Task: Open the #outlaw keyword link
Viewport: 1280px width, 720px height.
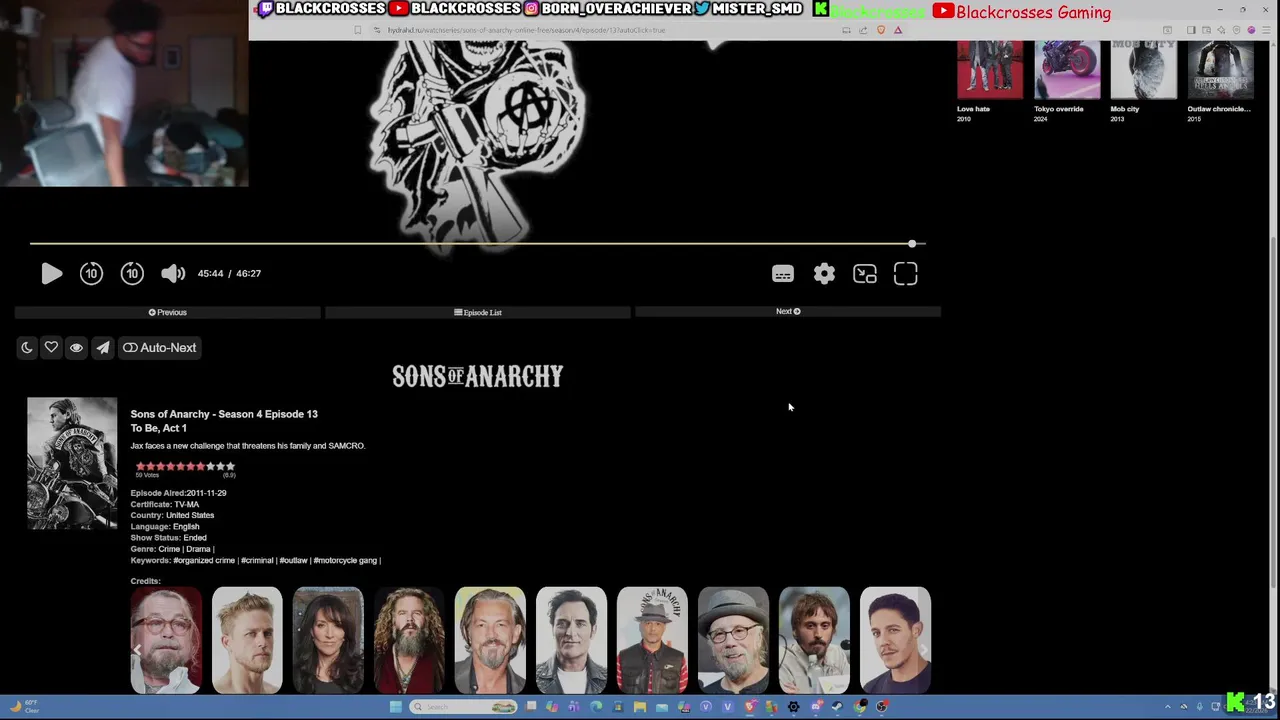Action: click(x=294, y=560)
